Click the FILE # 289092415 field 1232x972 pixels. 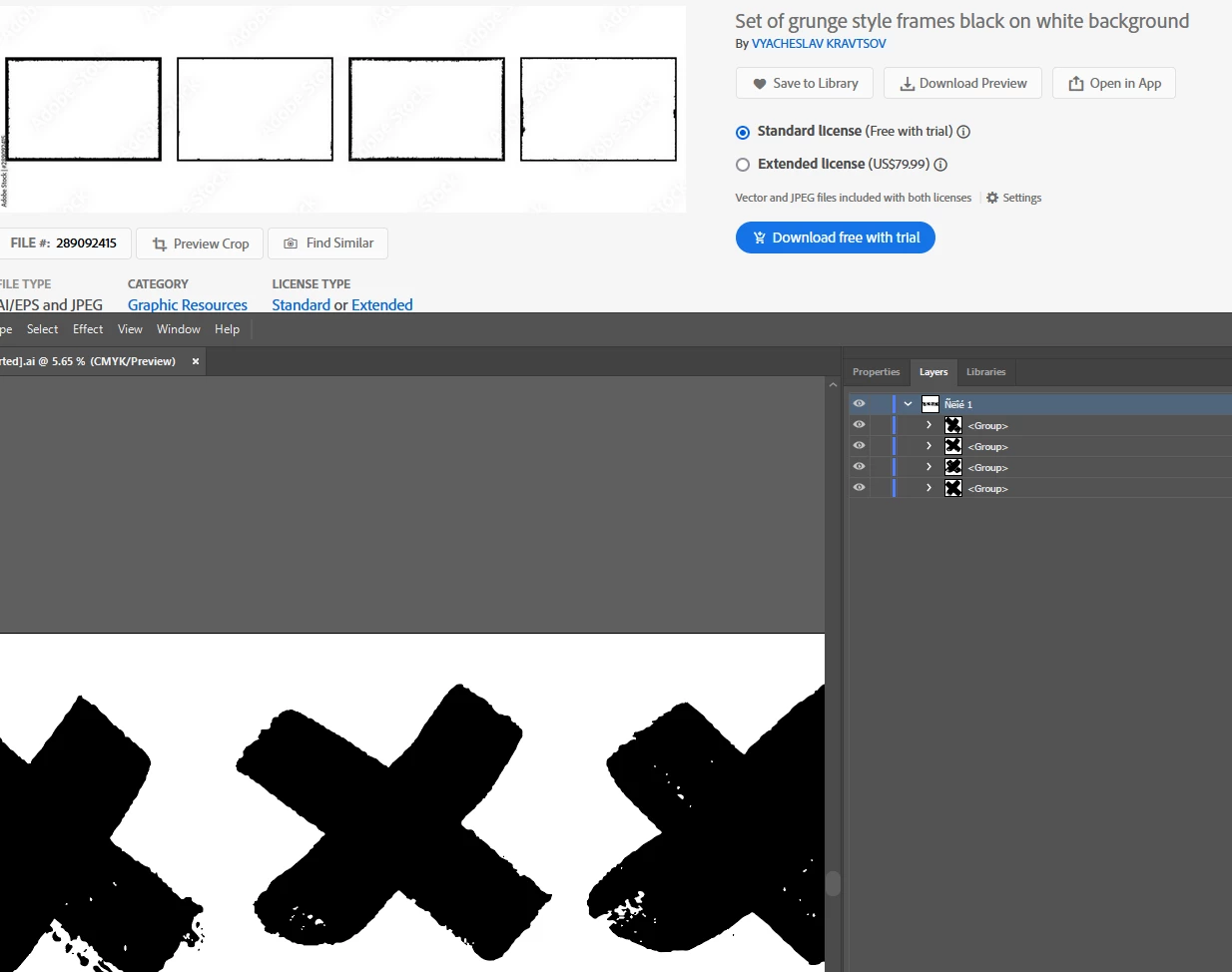click(63, 243)
